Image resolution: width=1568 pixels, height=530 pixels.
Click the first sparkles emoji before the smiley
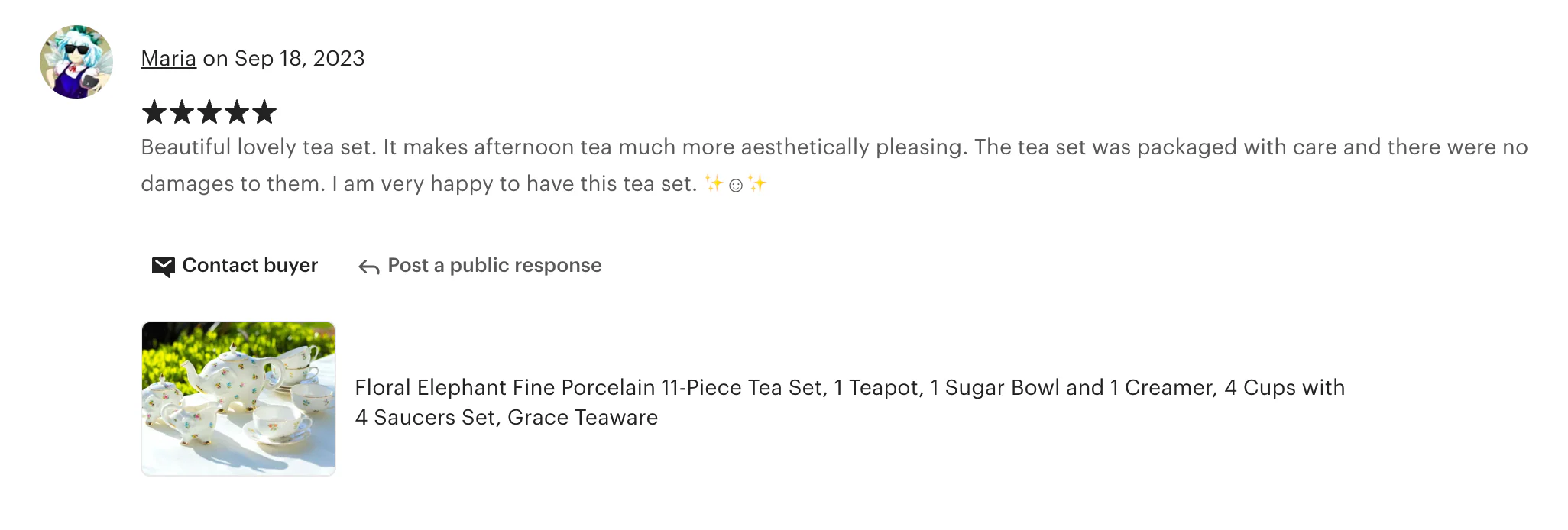pyautogui.click(x=714, y=184)
